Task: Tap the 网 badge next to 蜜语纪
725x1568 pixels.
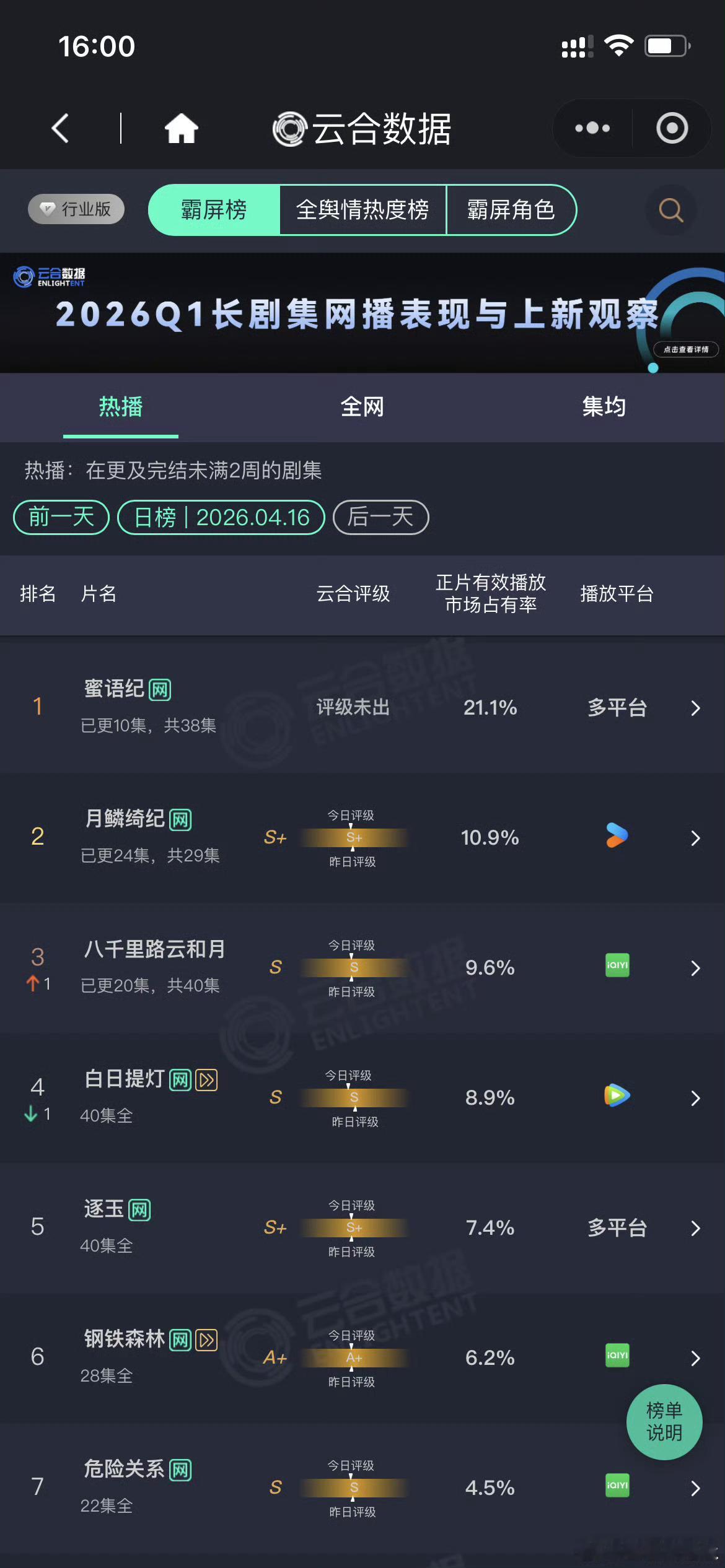Action: pyautogui.click(x=160, y=689)
